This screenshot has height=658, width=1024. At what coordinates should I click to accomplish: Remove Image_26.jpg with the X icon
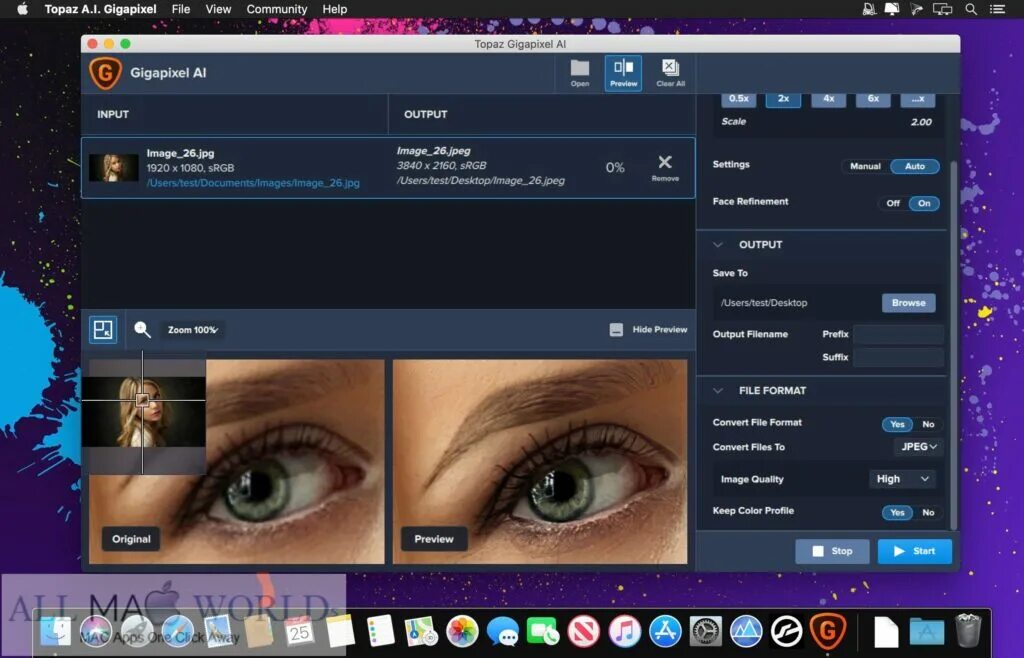(x=665, y=167)
